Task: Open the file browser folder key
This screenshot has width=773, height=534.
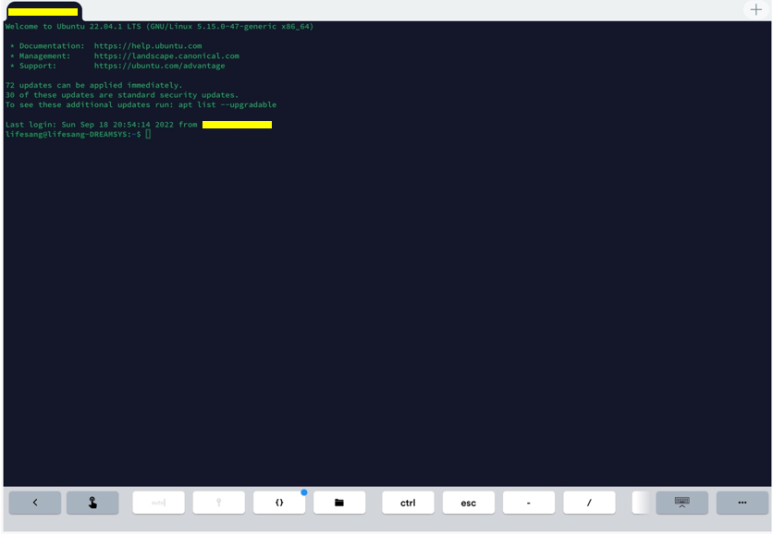Action: tap(339, 502)
